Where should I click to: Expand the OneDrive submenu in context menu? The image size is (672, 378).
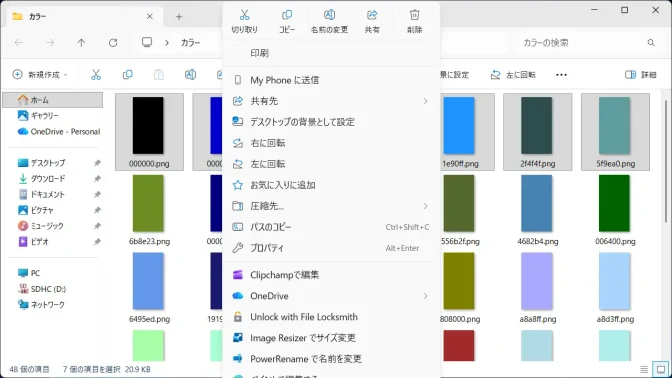click(331, 296)
